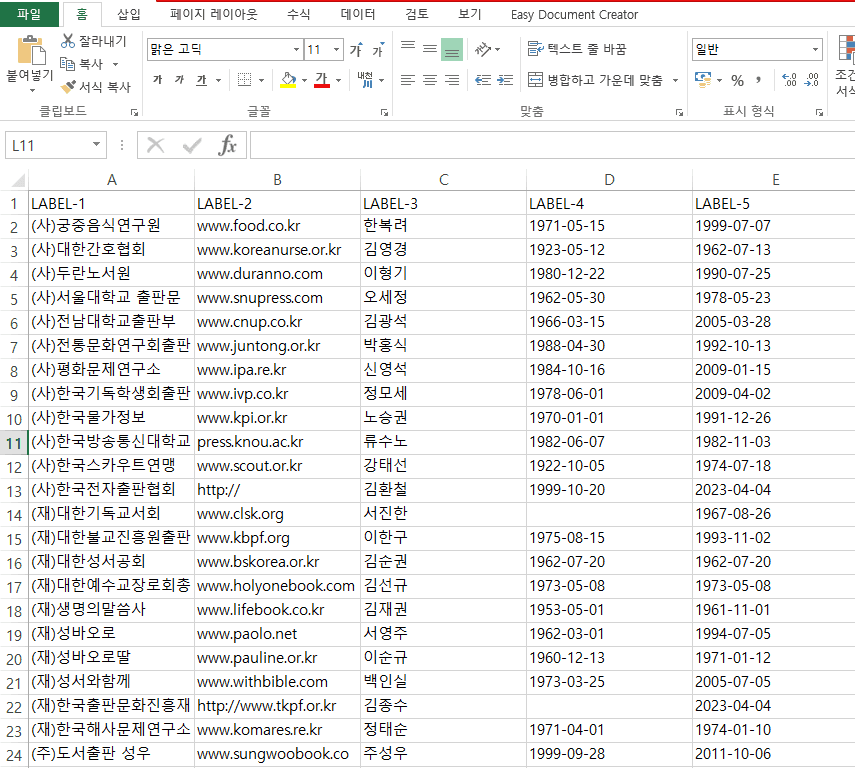Toggle bold formatting
Screen dimensions: 855x768
coord(158,80)
